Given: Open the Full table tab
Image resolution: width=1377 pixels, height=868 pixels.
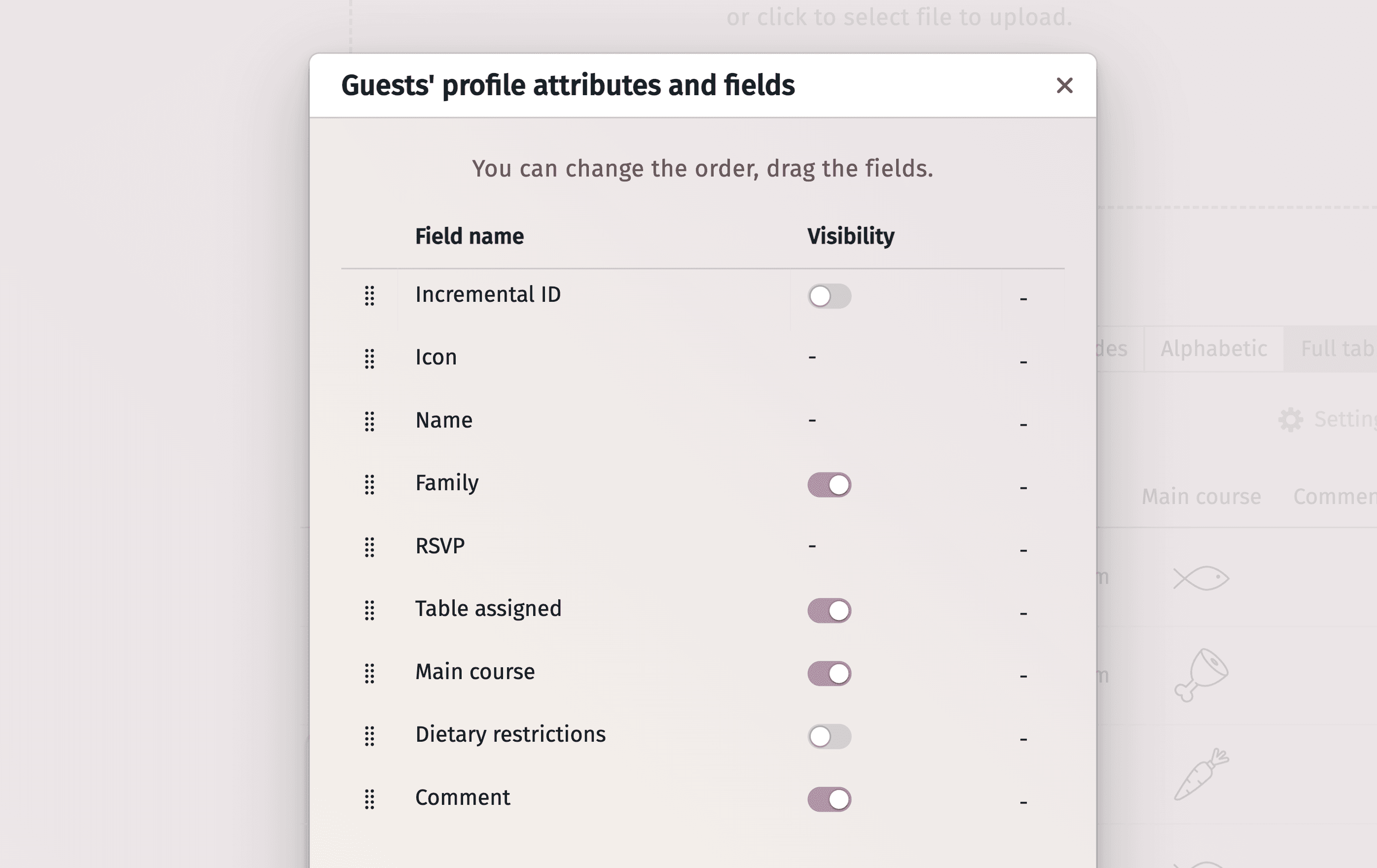Looking at the screenshot, I should tap(1336, 349).
